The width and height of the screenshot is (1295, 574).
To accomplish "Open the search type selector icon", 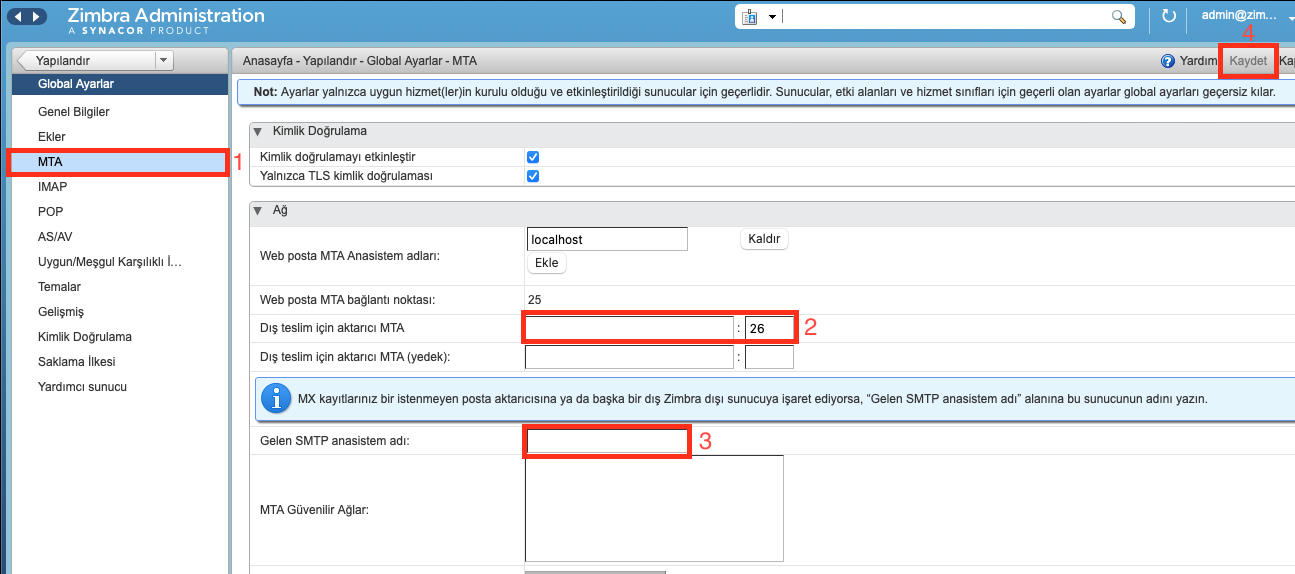I will (x=751, y=17).
